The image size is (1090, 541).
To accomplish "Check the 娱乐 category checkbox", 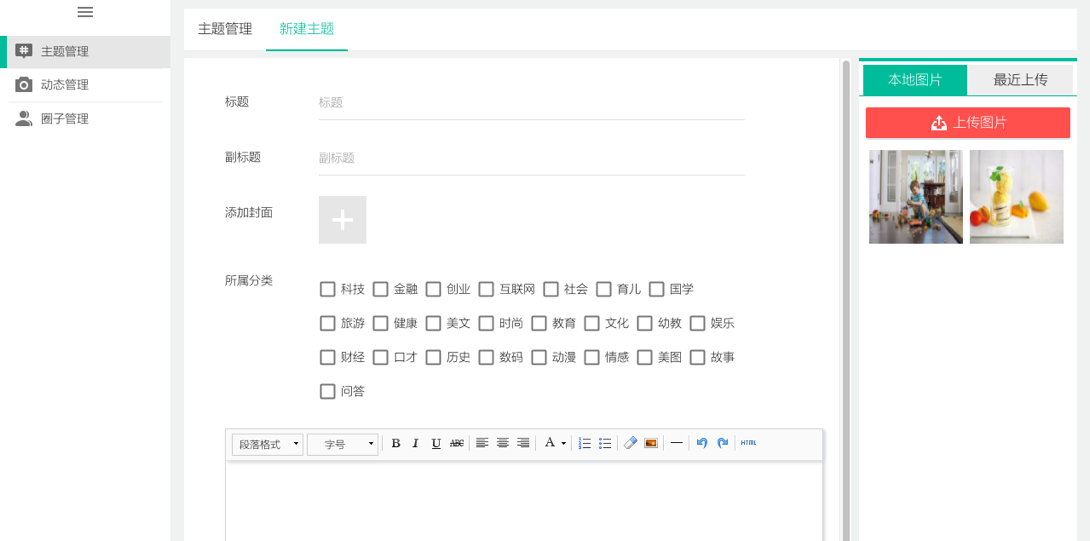I will (x=698, y=323).
